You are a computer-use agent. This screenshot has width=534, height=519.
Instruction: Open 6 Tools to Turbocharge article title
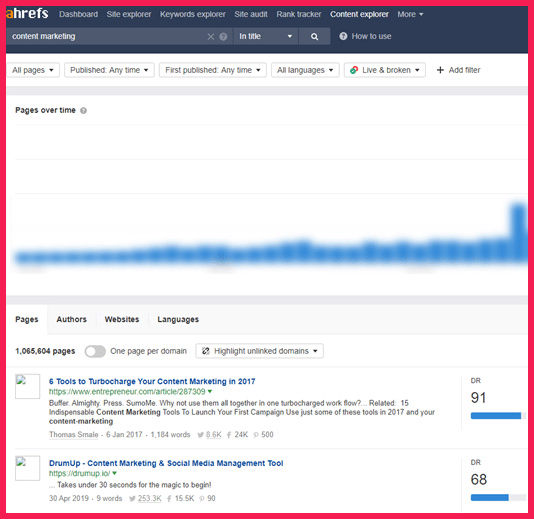[x=152, y=381]
